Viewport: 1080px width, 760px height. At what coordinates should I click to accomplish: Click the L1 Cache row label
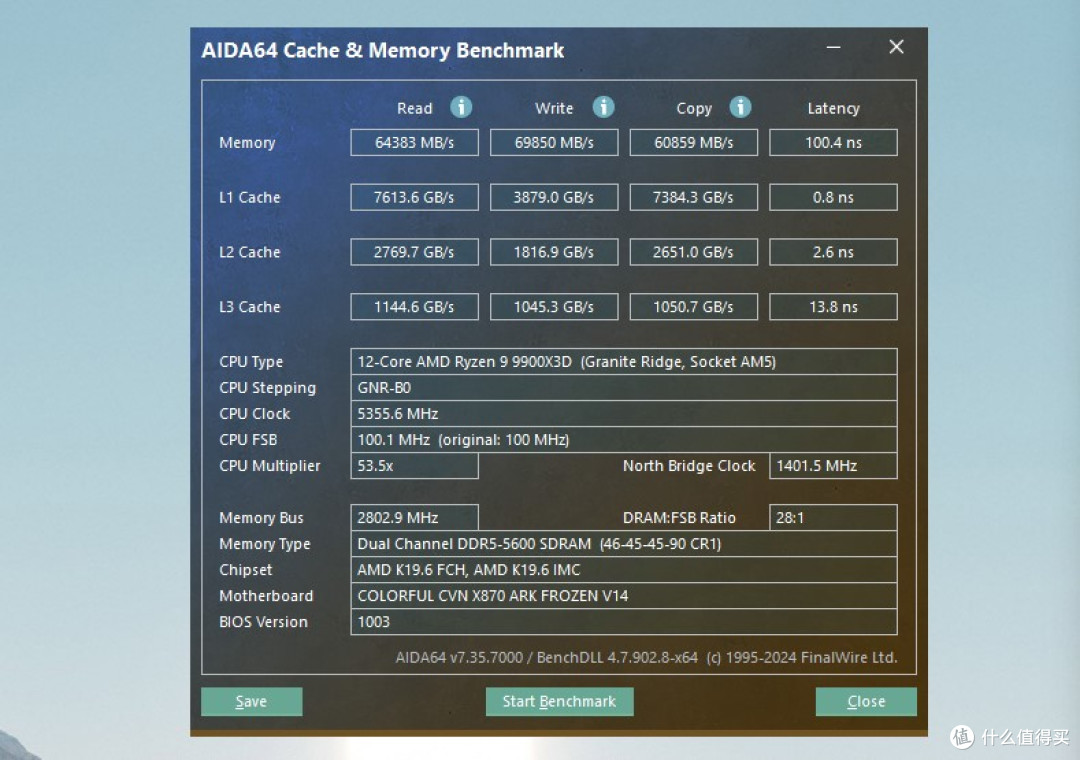click(249, 197)
